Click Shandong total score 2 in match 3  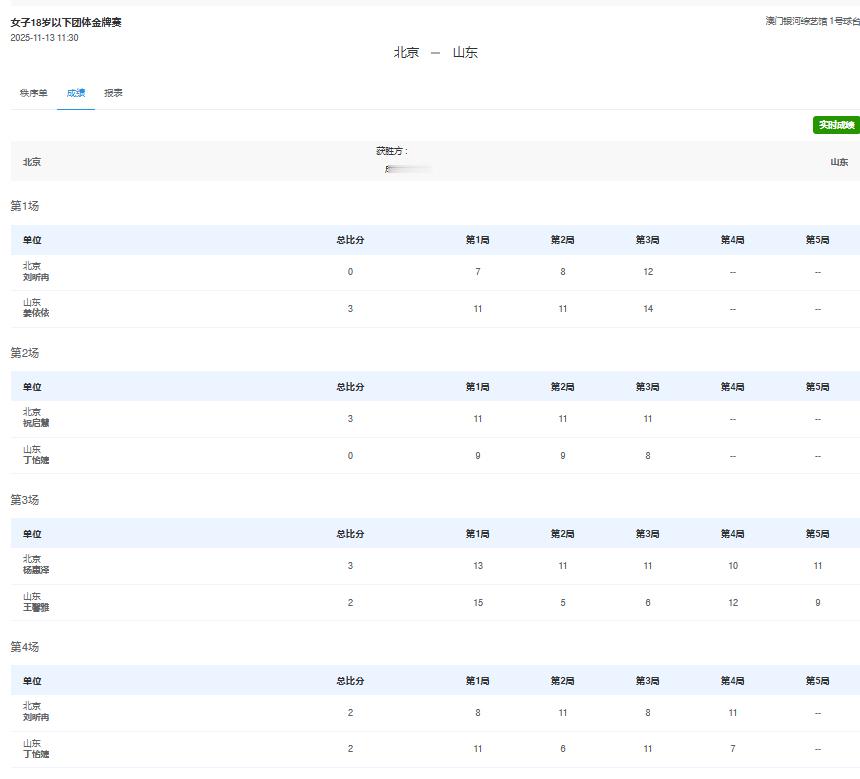[350, 603]
